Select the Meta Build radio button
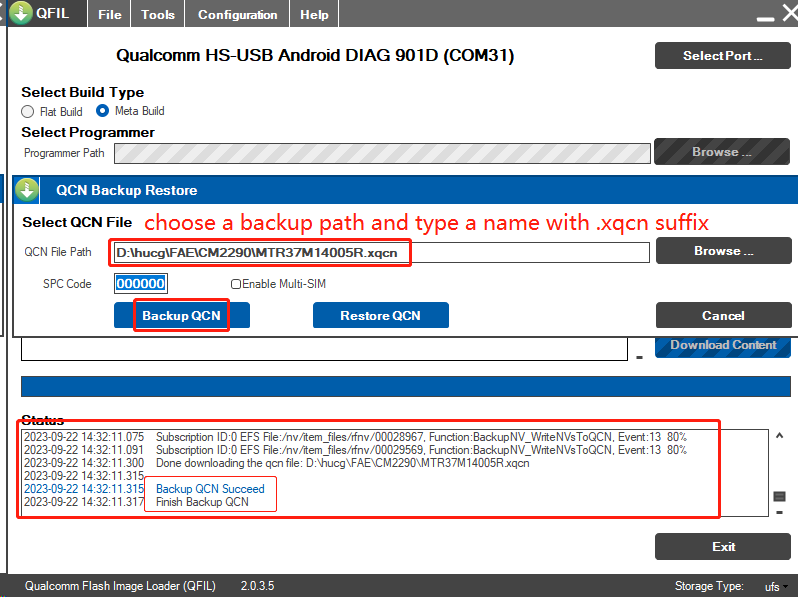 (x=102, y=110)
